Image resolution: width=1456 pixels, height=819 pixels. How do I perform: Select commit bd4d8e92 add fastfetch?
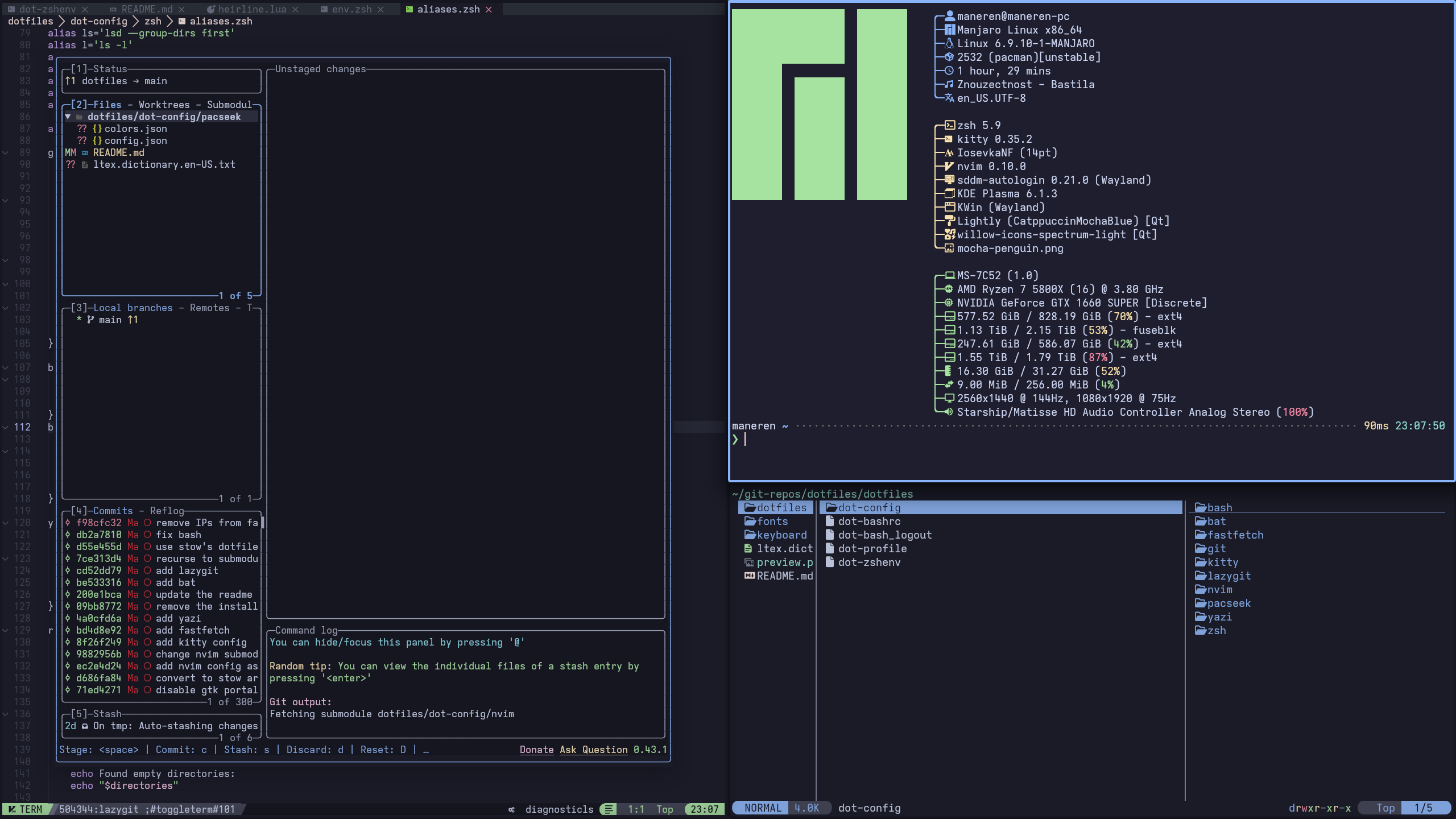tap(162, 630)
